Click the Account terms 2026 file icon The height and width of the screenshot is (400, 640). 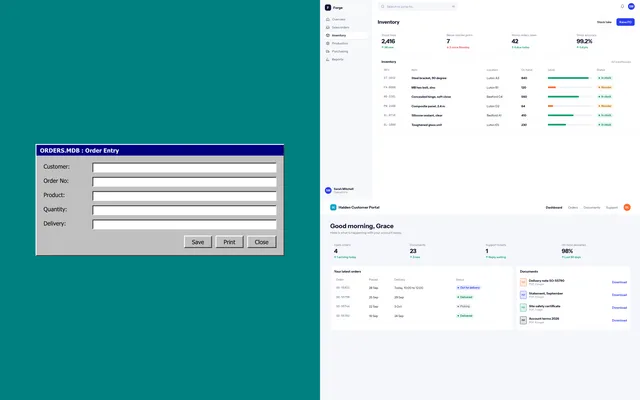[x=523, y=320]
